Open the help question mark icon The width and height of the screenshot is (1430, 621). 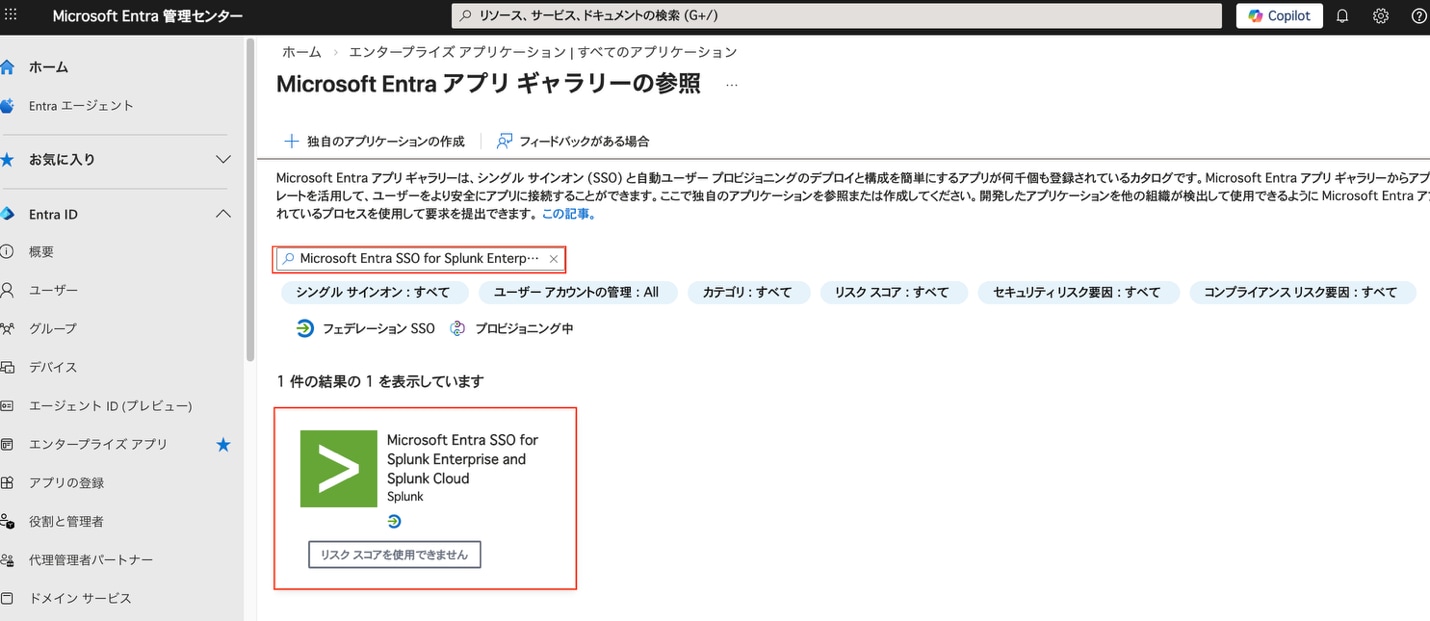point(1417,15)
